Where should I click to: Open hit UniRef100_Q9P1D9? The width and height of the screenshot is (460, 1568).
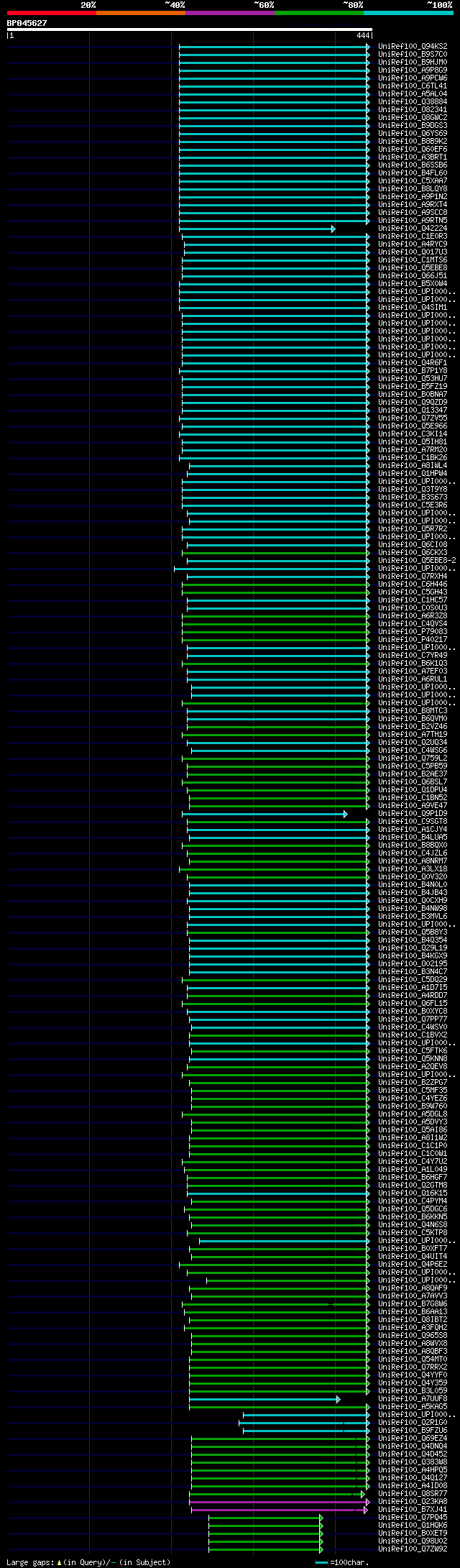[x=413, y=813]
